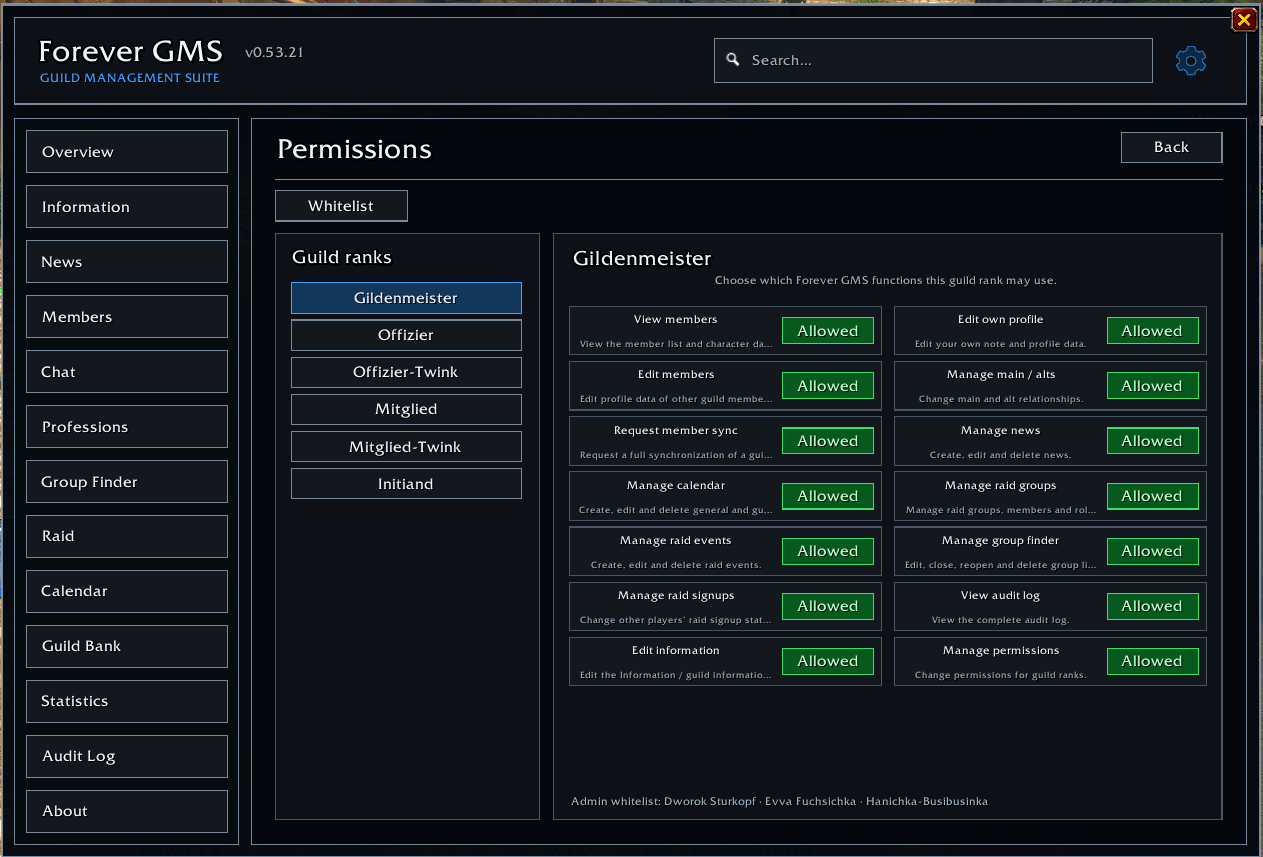Navigate to News
The height and width of the screenshot is (857, 1263).
tap(127, 262)
